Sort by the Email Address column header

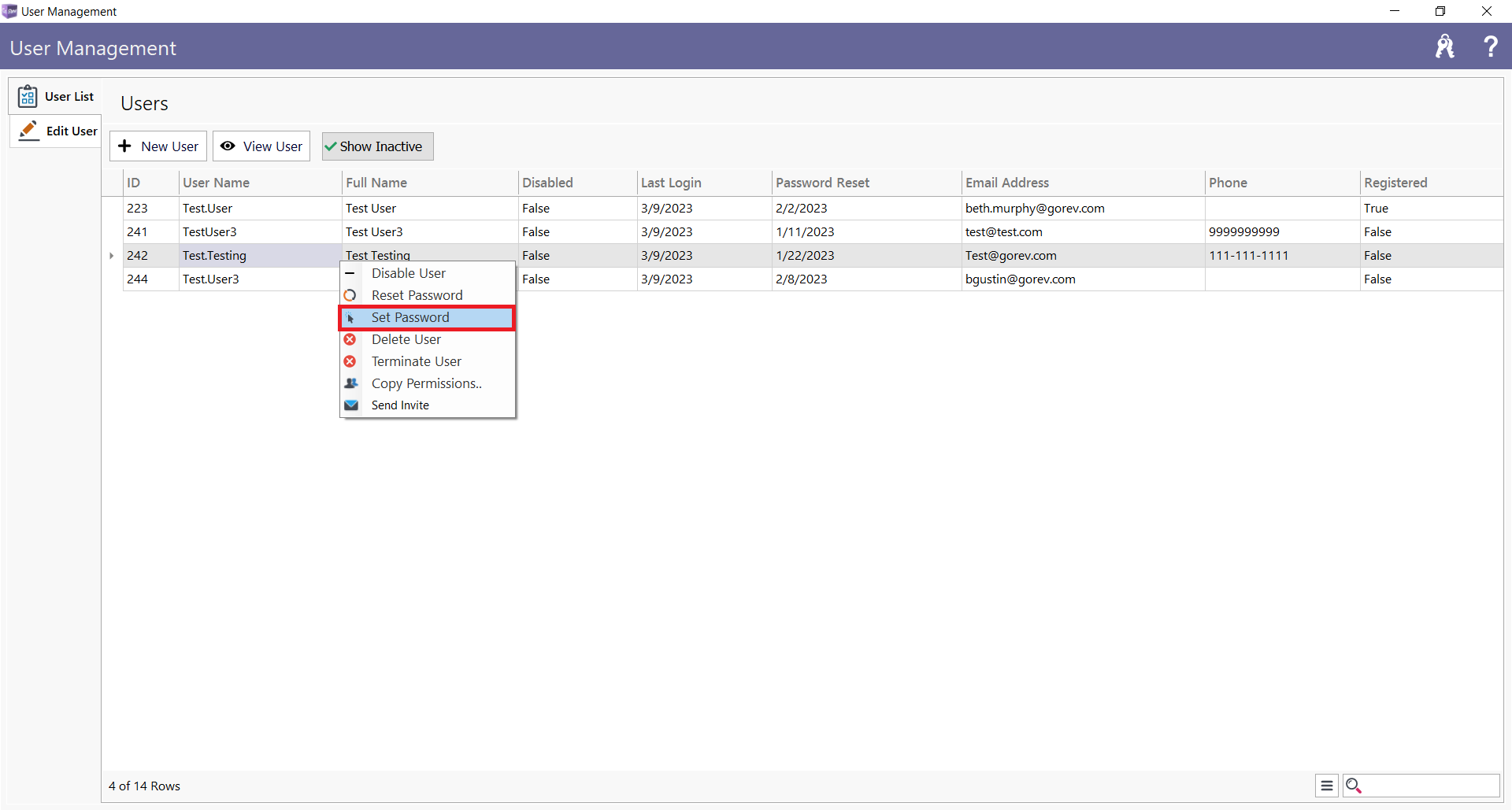(1083, 183)
